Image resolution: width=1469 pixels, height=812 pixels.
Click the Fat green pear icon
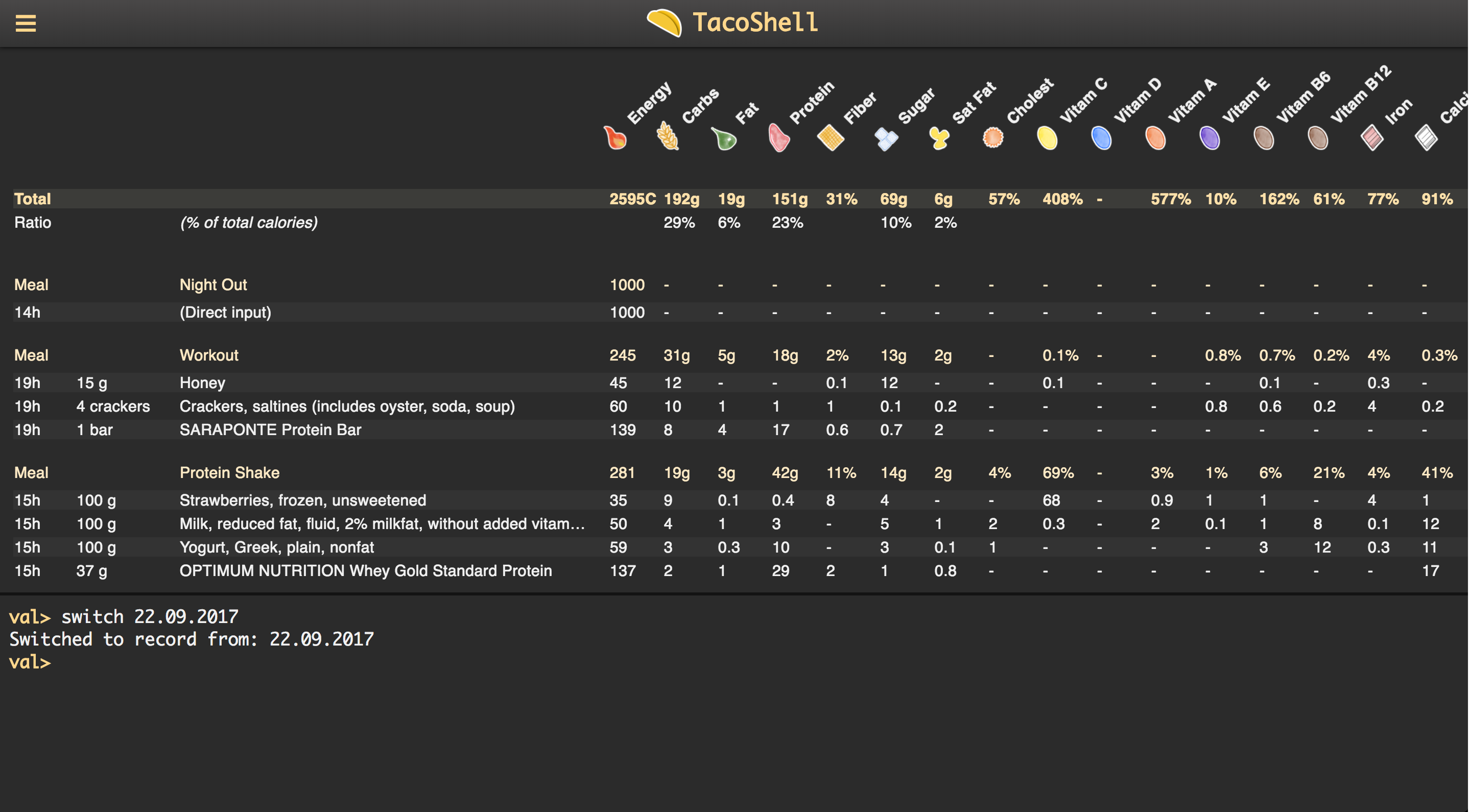tap(724, 138)
